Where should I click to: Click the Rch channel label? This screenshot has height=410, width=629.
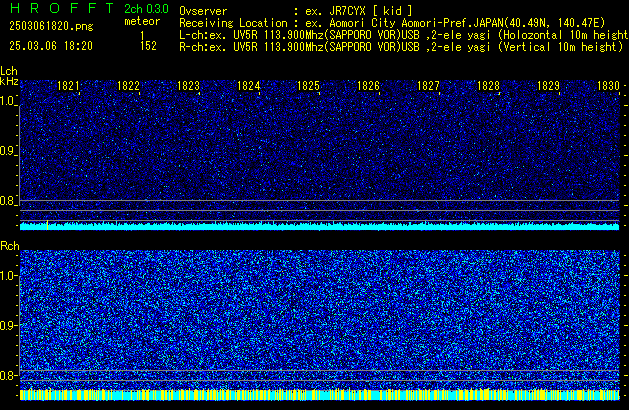[10, 246]
